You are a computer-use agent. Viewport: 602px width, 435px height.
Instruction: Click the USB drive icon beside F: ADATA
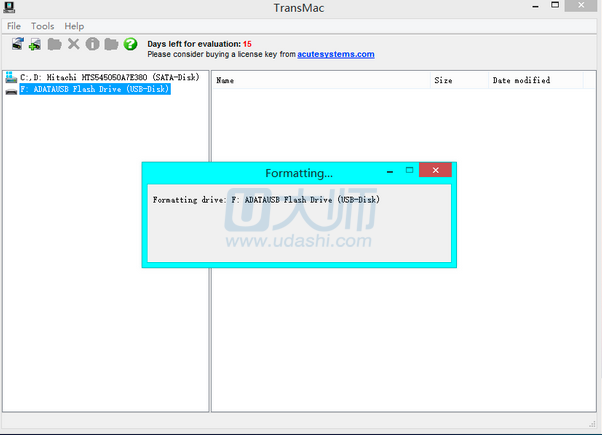pyautogui.click(x=11, y=90)
